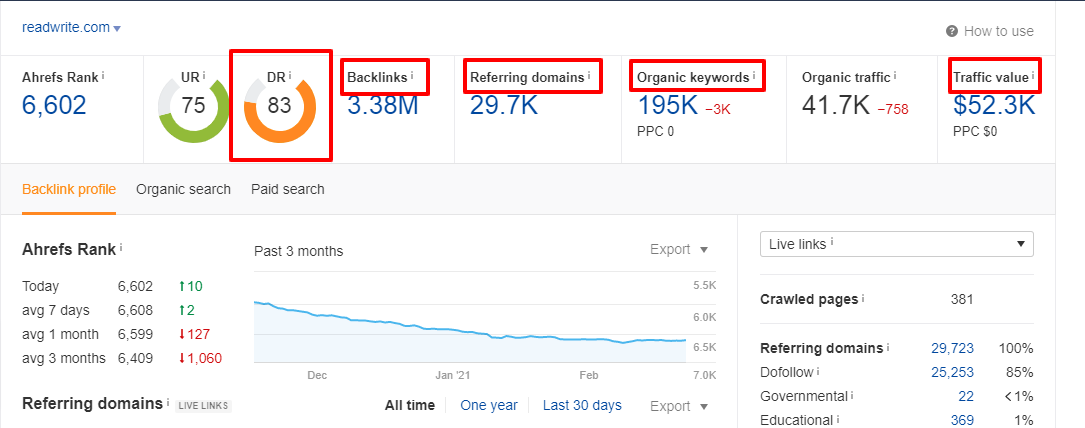Select the All time range filter
Image resolution: width=1085 pixels, height=428 pixels.
click(410, 405)
